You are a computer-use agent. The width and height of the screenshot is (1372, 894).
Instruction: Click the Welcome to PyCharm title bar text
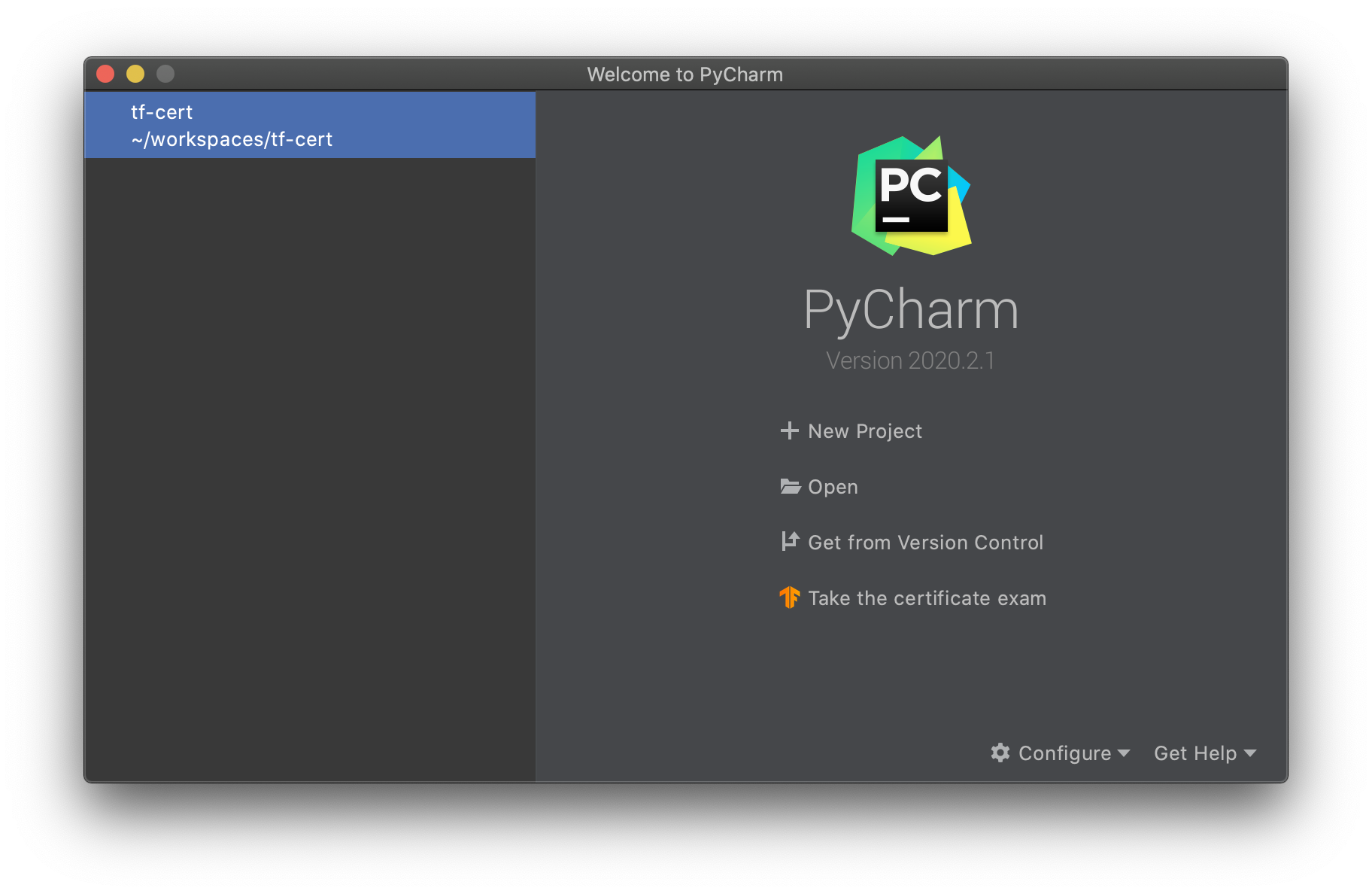click(685, 74)
